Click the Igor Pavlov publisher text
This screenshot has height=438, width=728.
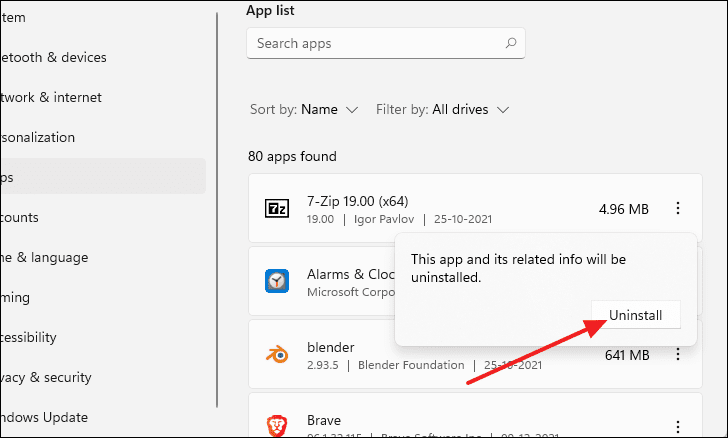[384, 219]
